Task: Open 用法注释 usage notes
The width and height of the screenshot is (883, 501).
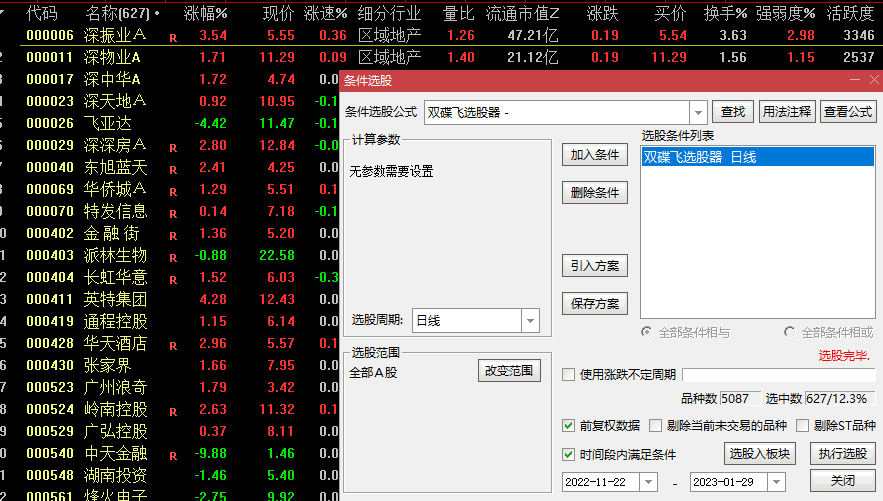Action: tap(787, 112)
